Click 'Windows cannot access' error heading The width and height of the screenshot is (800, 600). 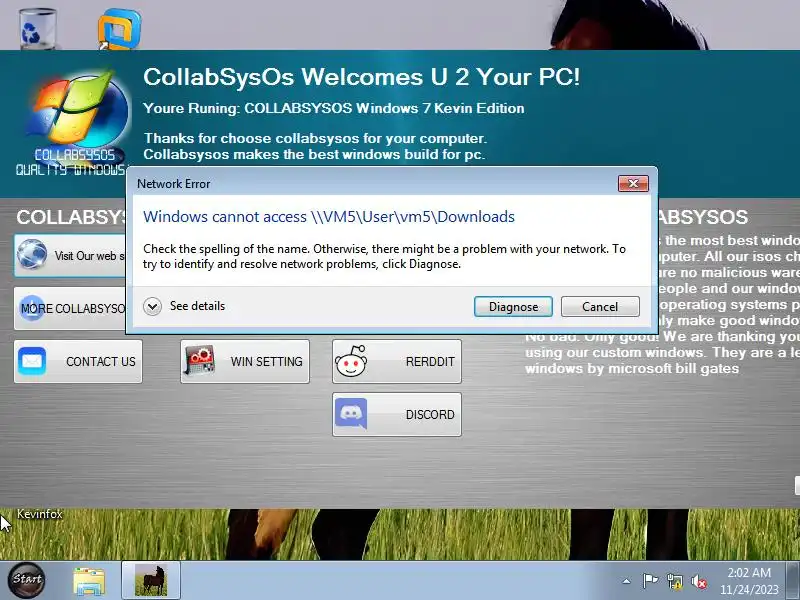coord(329,217)
